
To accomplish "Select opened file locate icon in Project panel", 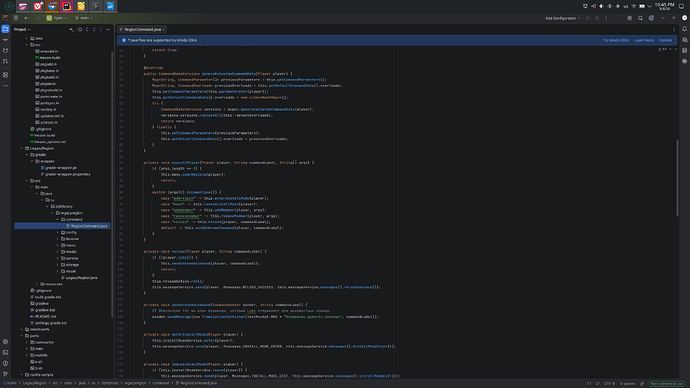I will coord(80,29).
